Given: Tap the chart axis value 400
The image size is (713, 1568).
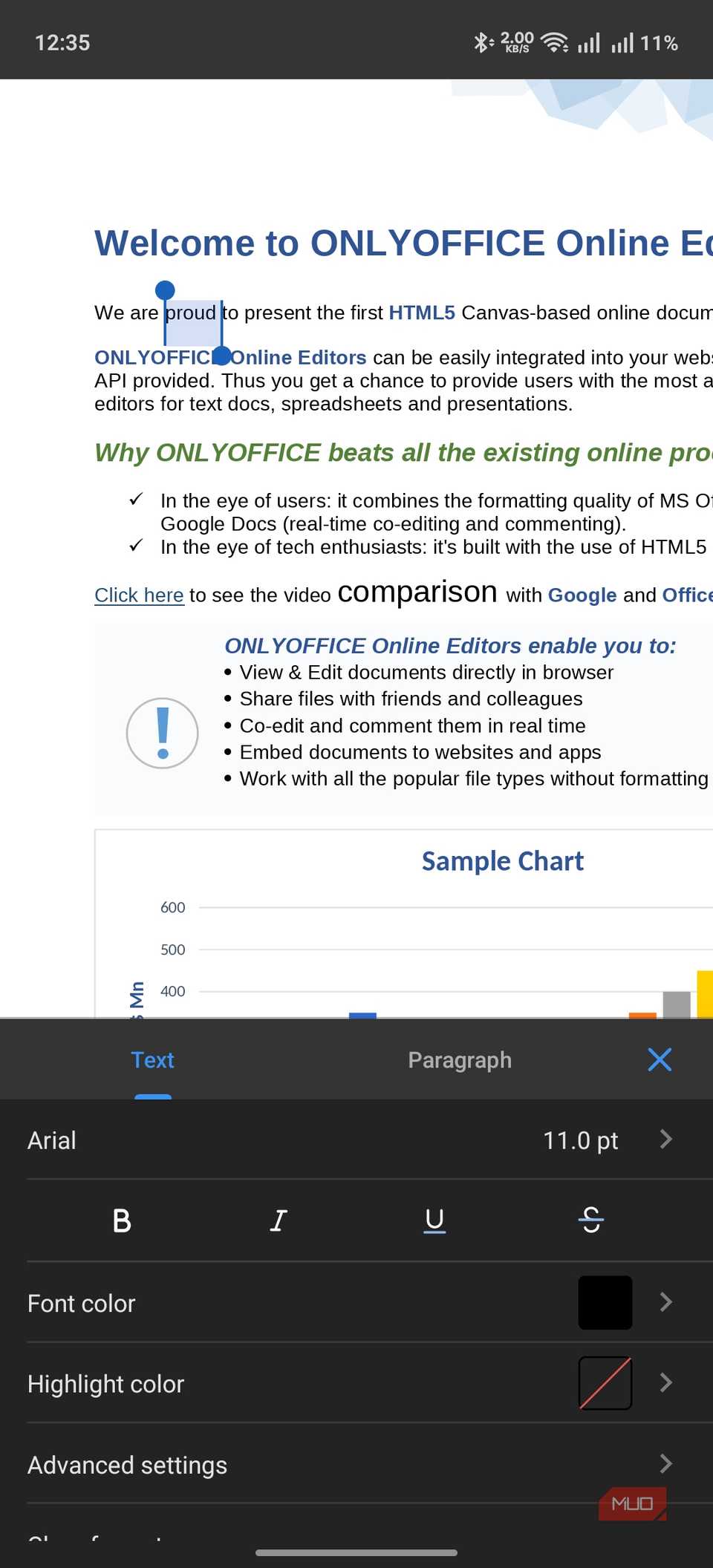Looking at the screenshot, I should [x=173, y=991].
